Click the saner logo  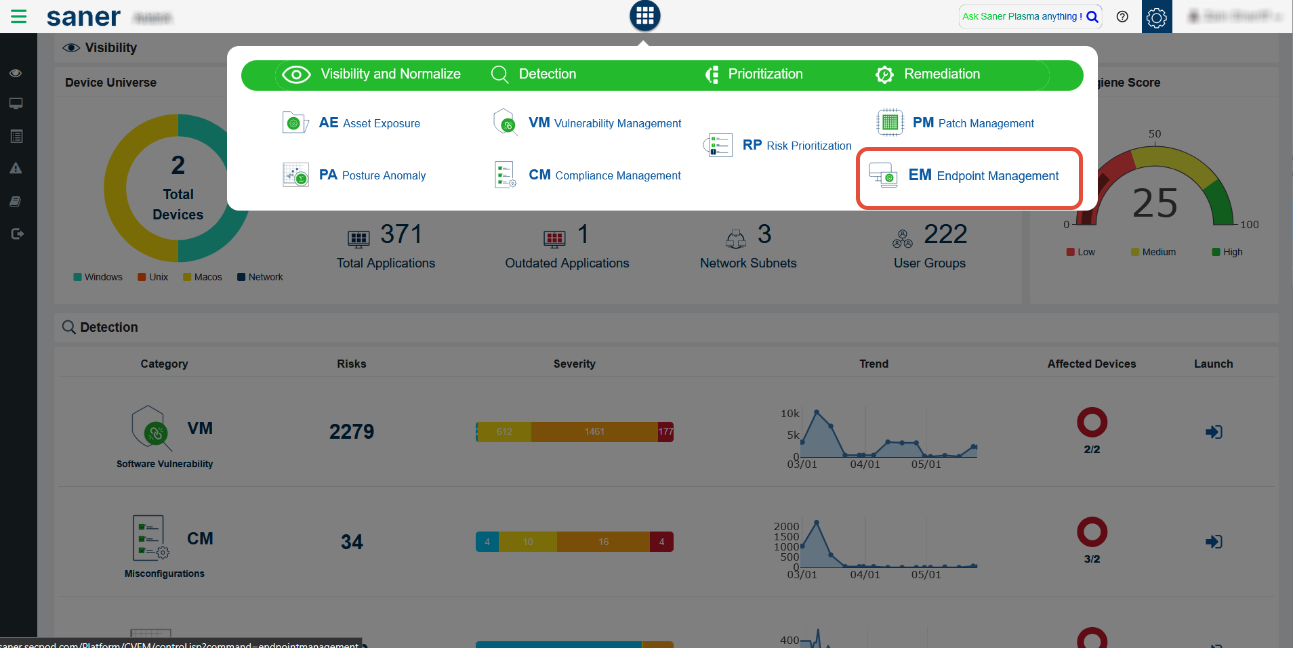[x=84, y=17]
